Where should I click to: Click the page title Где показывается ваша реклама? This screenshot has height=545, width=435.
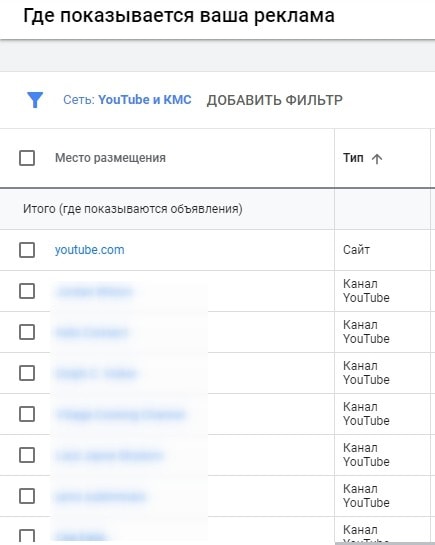(x=179, y=15)
